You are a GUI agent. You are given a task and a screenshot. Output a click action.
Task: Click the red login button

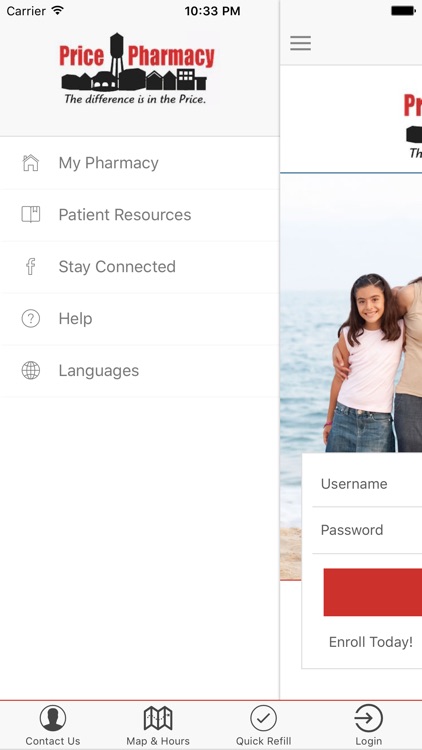373,592
